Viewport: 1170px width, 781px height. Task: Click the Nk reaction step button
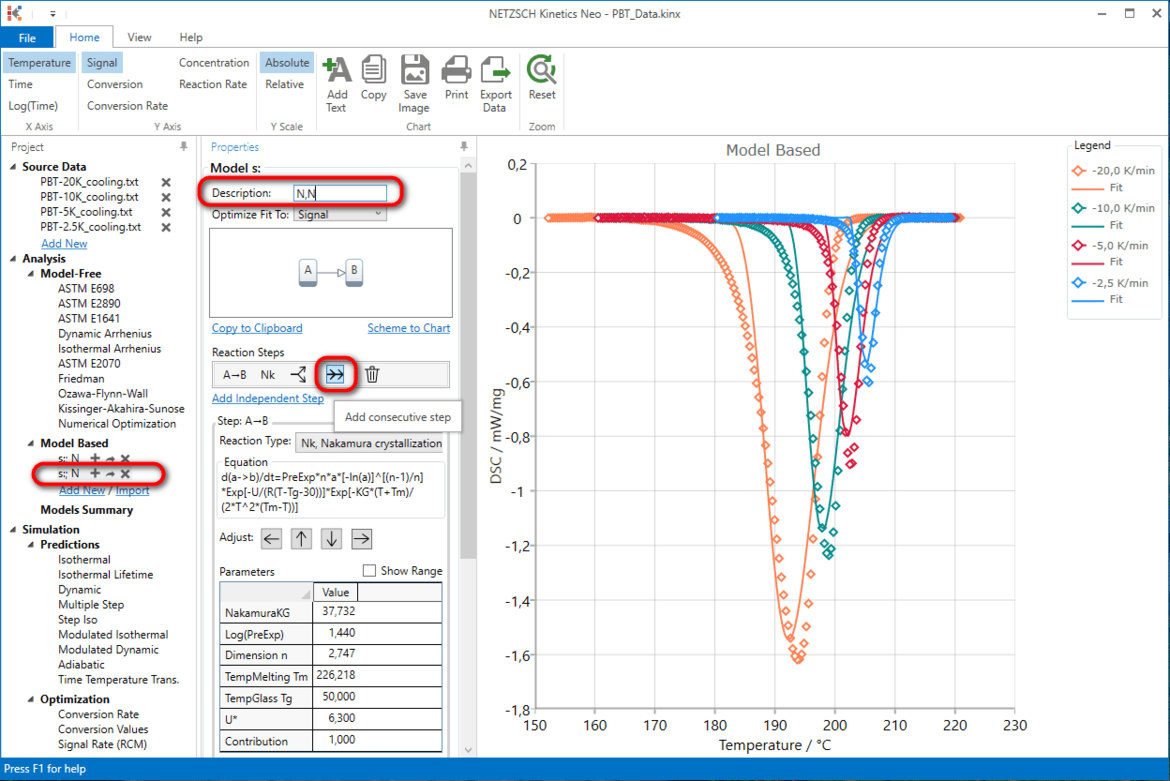[x=268, y=374]
